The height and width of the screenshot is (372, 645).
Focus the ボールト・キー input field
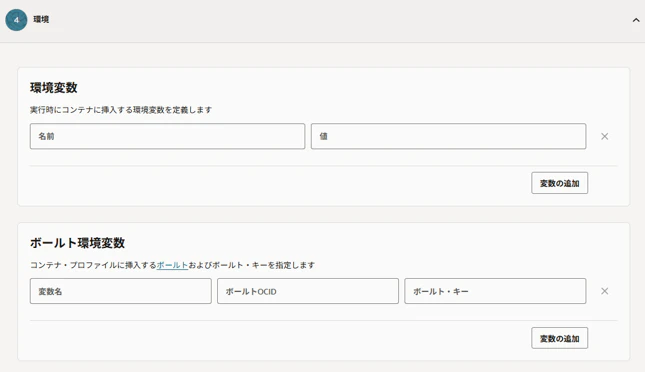(495, 291)
